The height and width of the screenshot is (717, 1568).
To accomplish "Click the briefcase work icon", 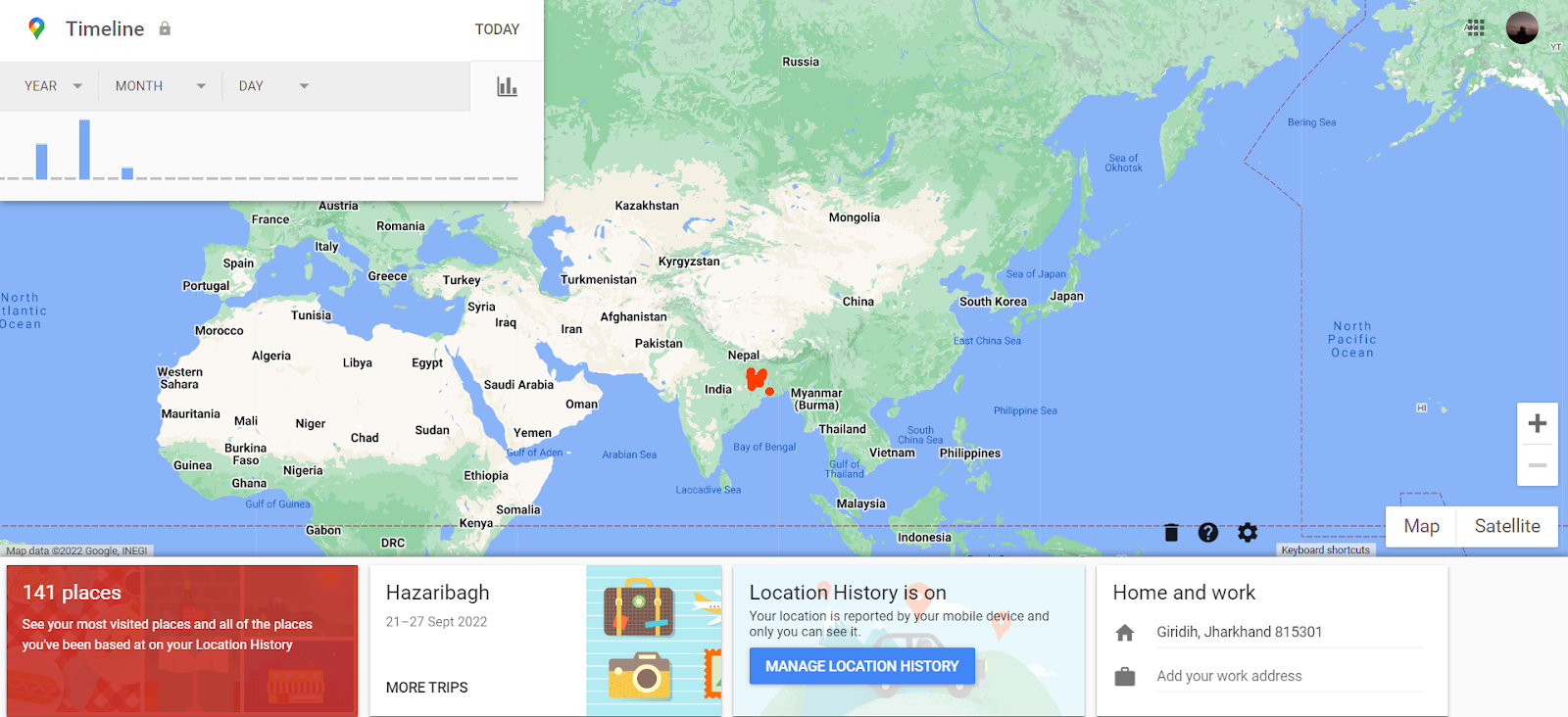I will click(1125, 677).
